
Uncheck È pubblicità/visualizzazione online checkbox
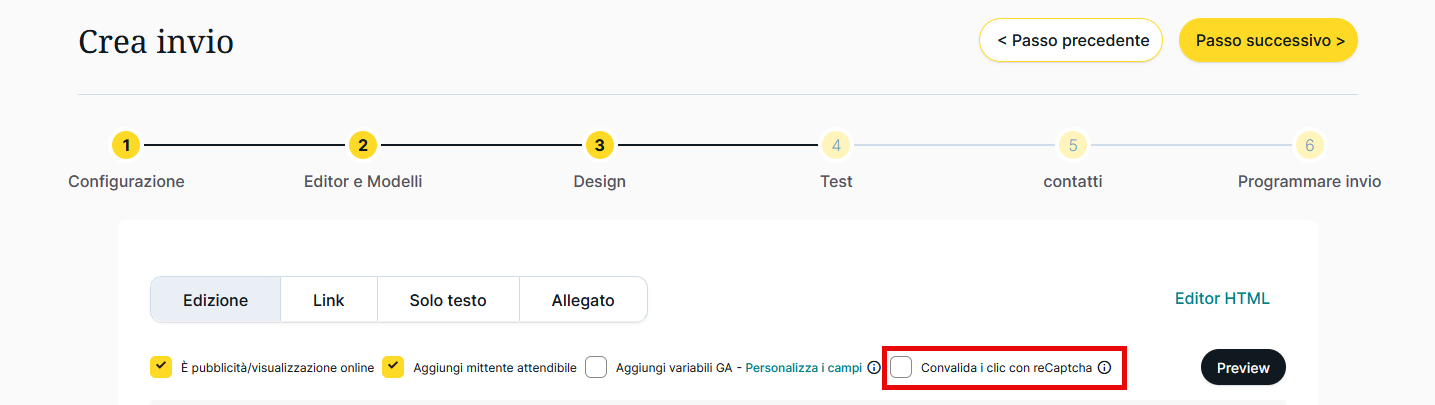(161, 367)
